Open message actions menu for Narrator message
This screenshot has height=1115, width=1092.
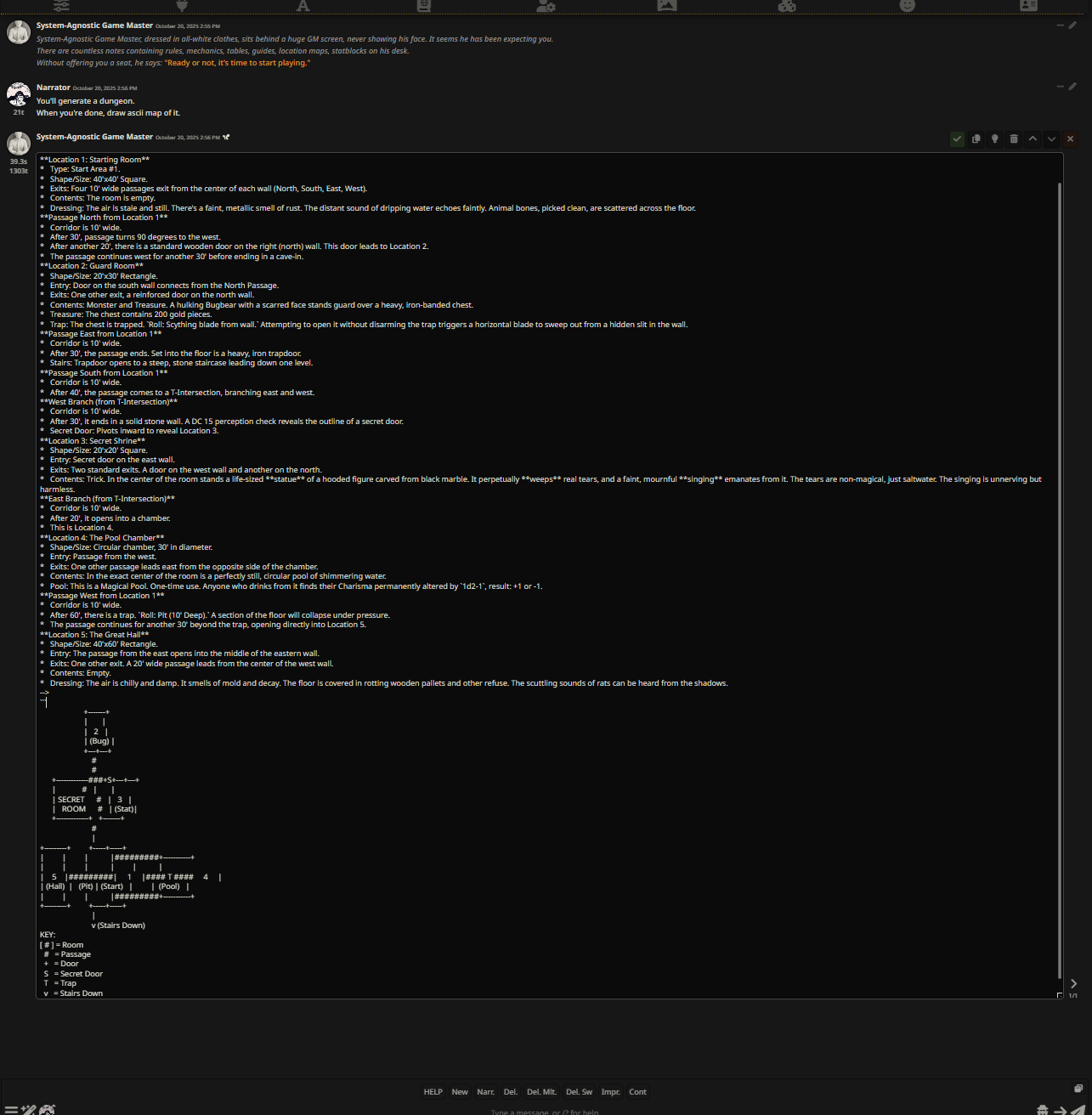(1060, 87)
